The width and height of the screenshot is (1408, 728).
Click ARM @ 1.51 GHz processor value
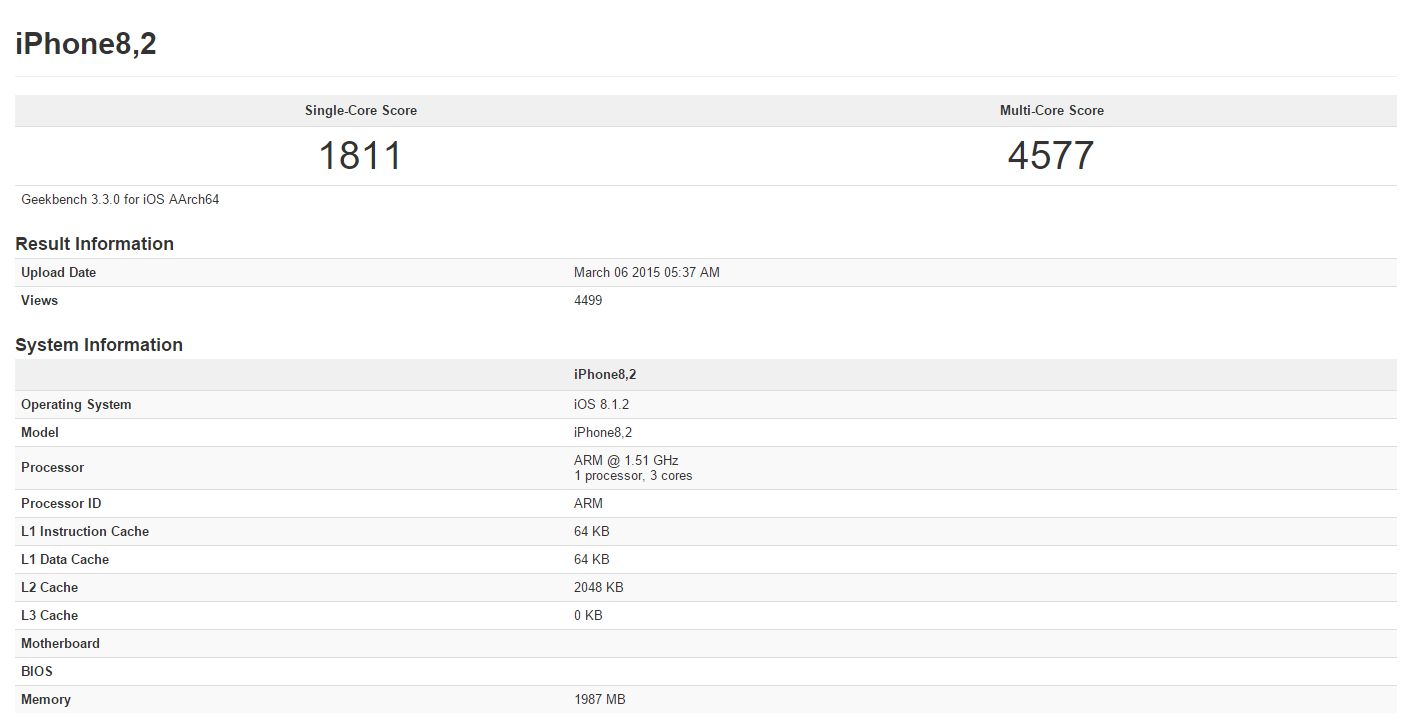click(x=626, y=461)
